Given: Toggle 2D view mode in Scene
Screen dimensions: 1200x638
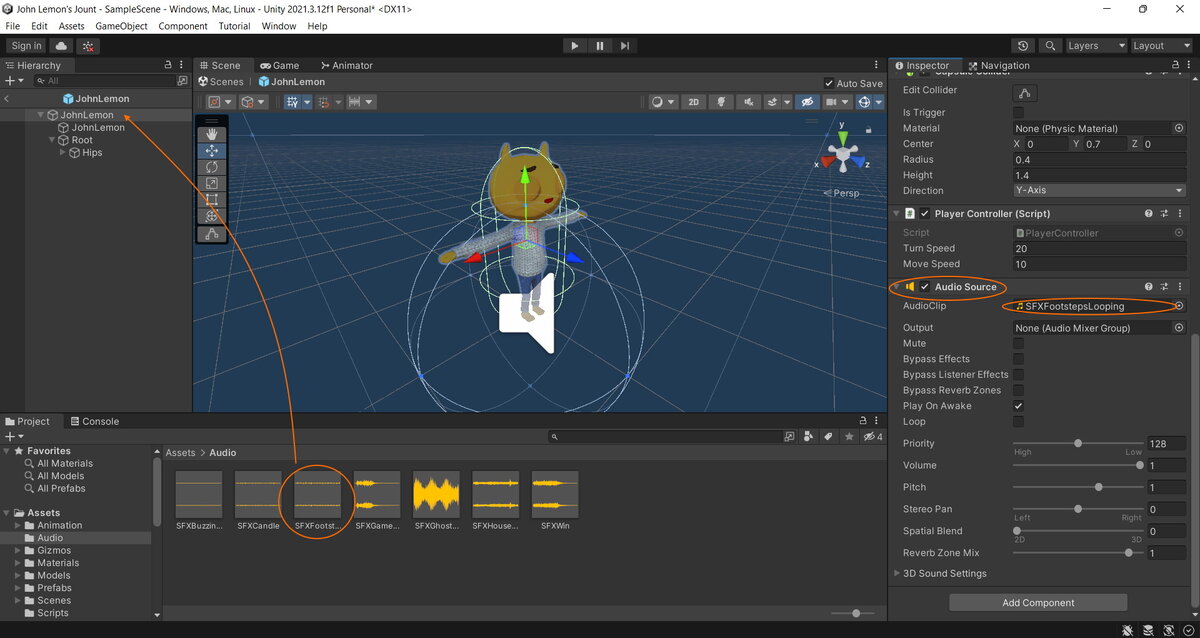Looking at the screenshot, I should click(693, 102).
